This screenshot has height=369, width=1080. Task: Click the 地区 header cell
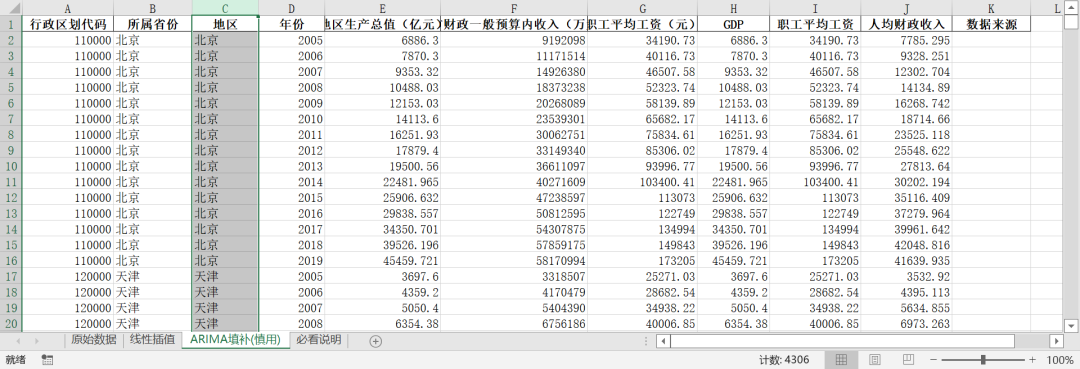point(225,24)
